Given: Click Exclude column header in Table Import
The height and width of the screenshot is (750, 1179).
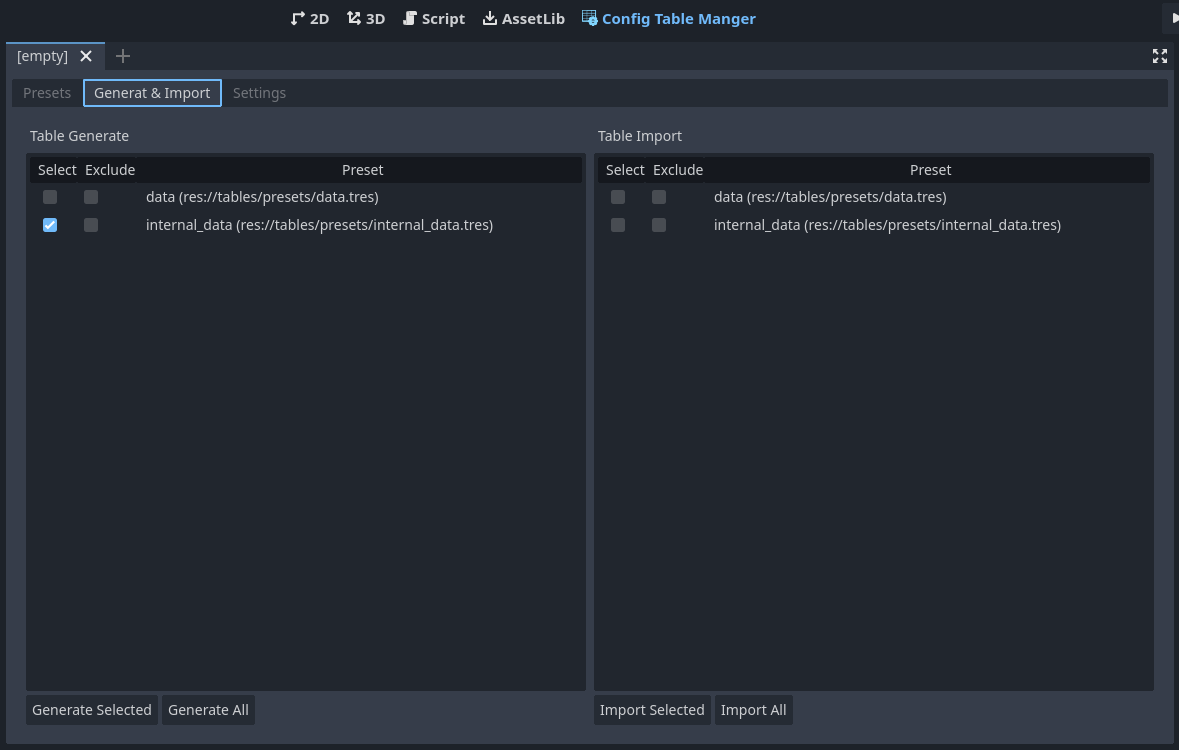Looking at the screenshot, I should tap(677, 170).
